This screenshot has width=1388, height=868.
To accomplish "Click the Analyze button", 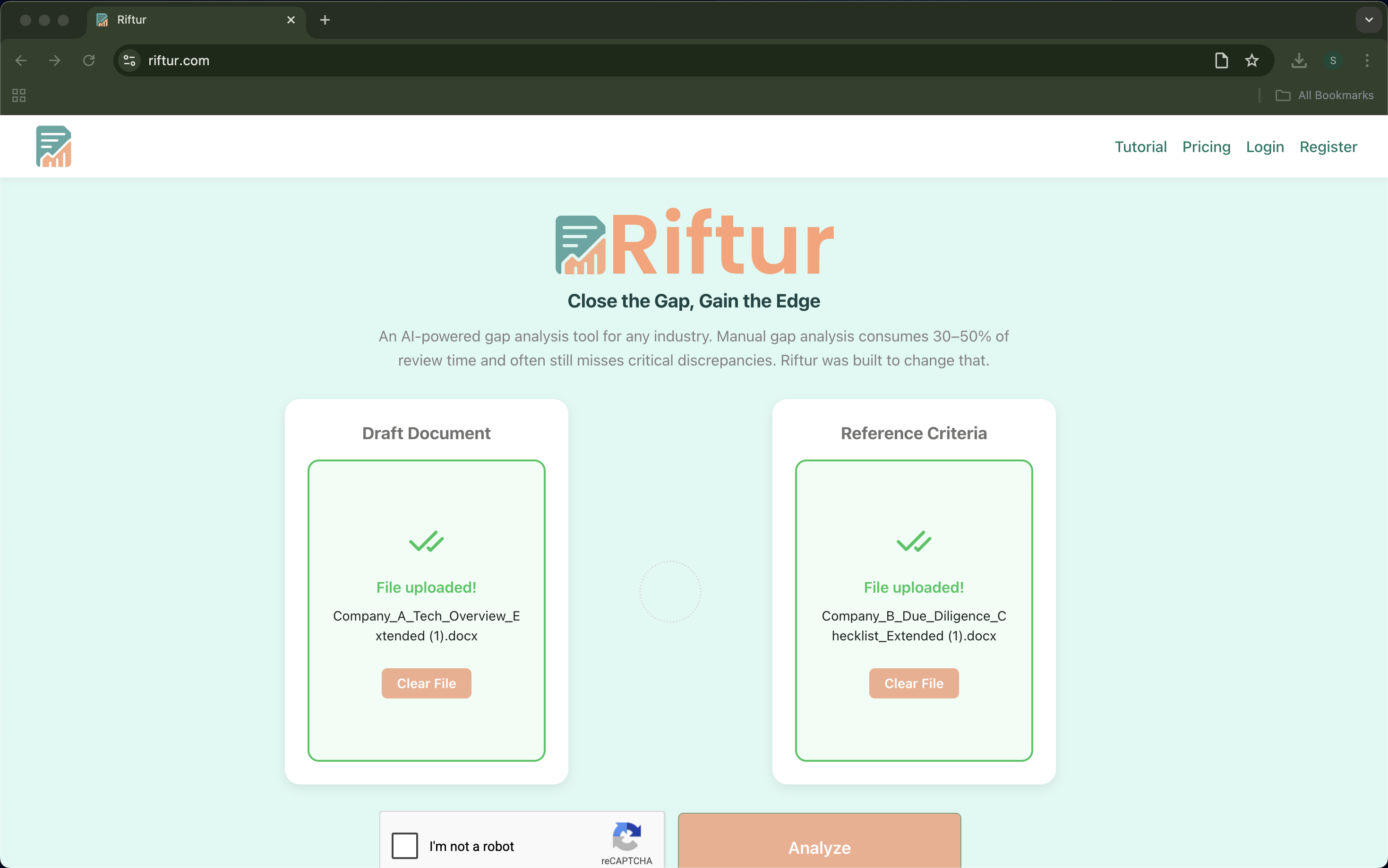I will [819, 847].
